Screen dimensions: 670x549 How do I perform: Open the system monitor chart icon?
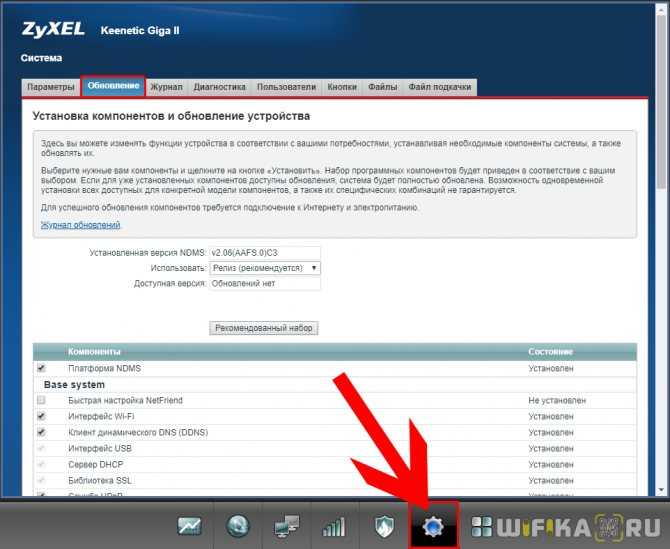tap(189, 526)
